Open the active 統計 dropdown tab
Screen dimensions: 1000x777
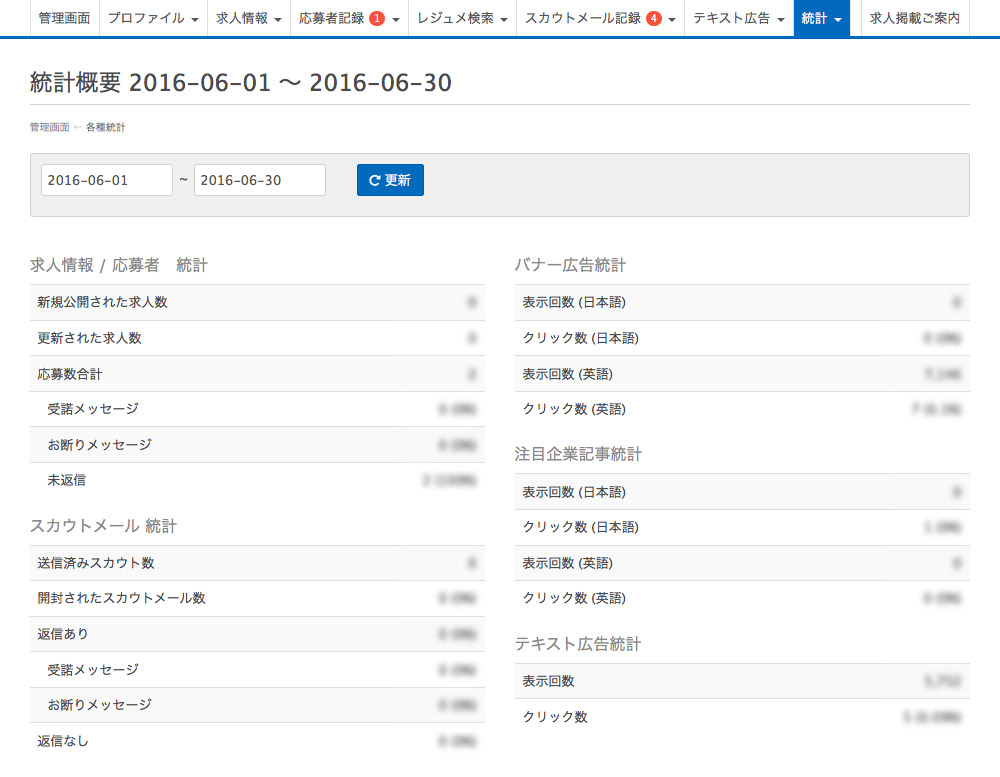pyautogui.click(x=821, y=18)
